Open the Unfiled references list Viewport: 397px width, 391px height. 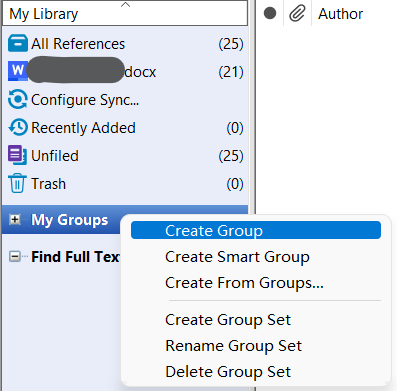point(125,155)
